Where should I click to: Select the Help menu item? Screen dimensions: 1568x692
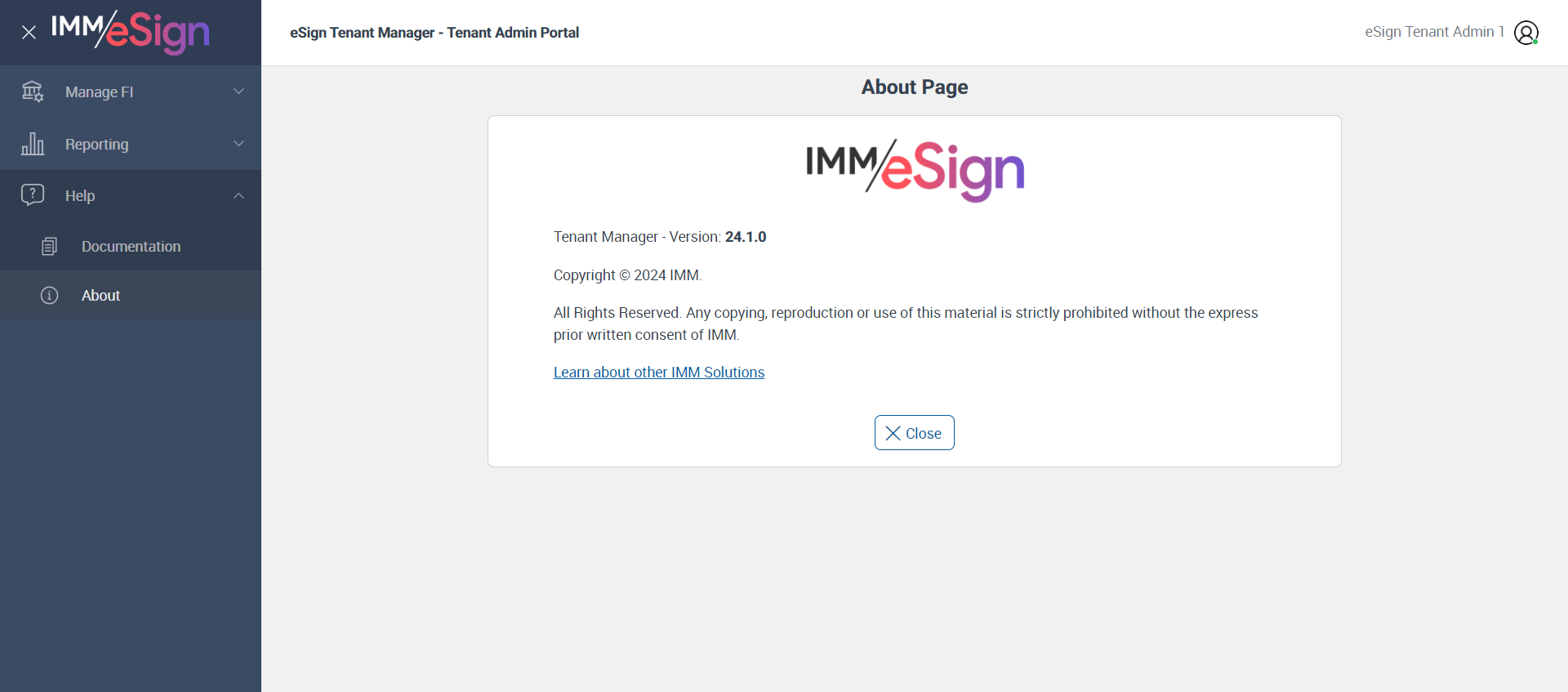point(131,196)
